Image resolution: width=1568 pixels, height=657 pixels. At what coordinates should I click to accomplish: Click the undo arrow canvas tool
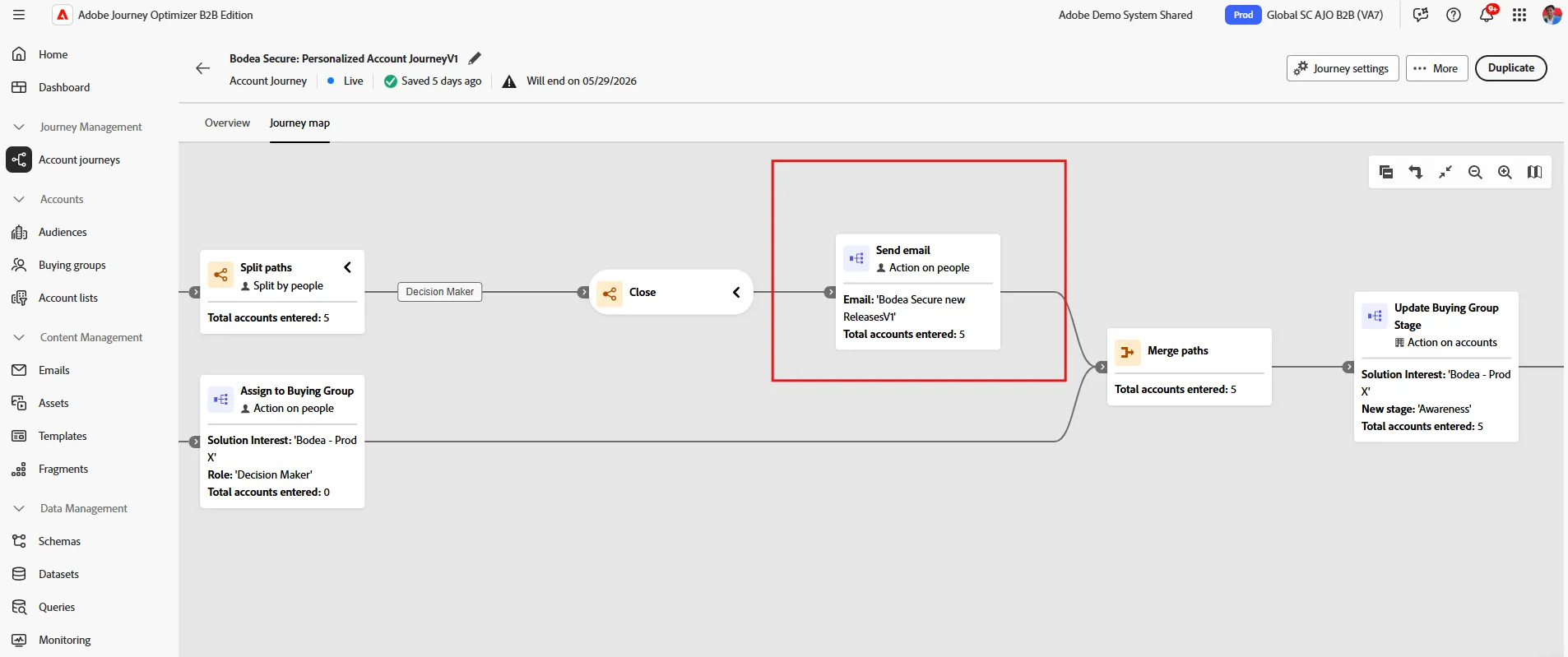(1416, 172)
